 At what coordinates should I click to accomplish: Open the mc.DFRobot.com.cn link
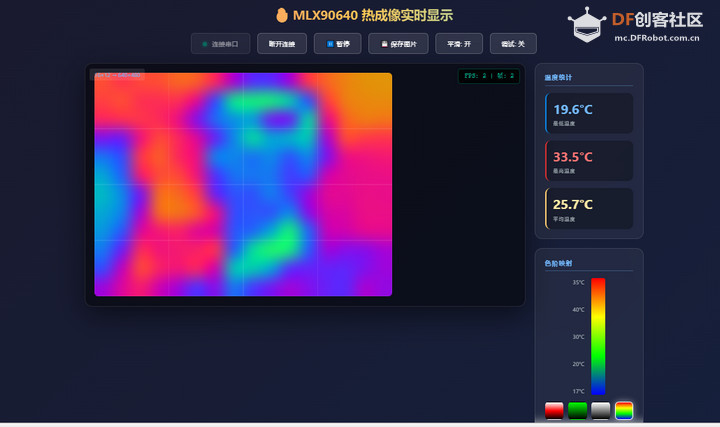click(656, 38)
